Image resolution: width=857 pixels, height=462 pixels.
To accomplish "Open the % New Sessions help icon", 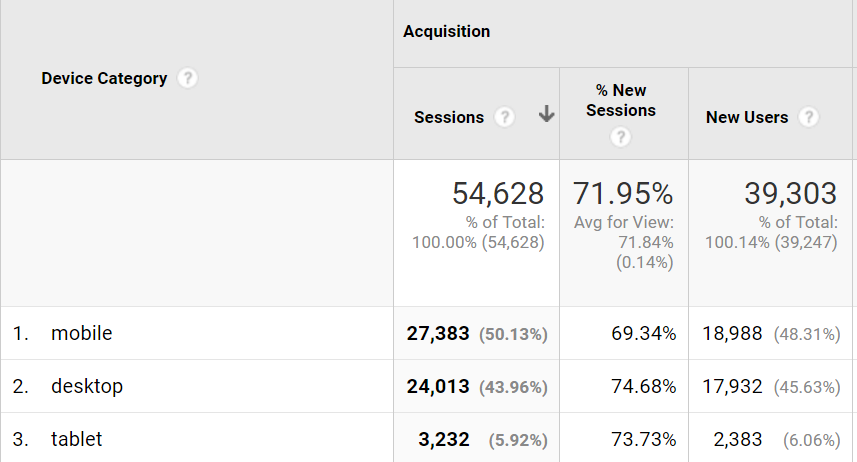I will coord(621,138).
